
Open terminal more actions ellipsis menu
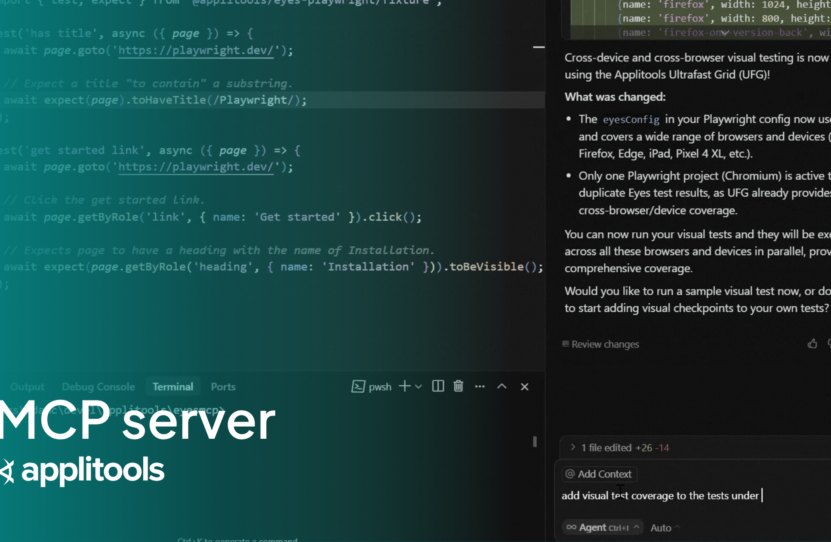(480, 386)
